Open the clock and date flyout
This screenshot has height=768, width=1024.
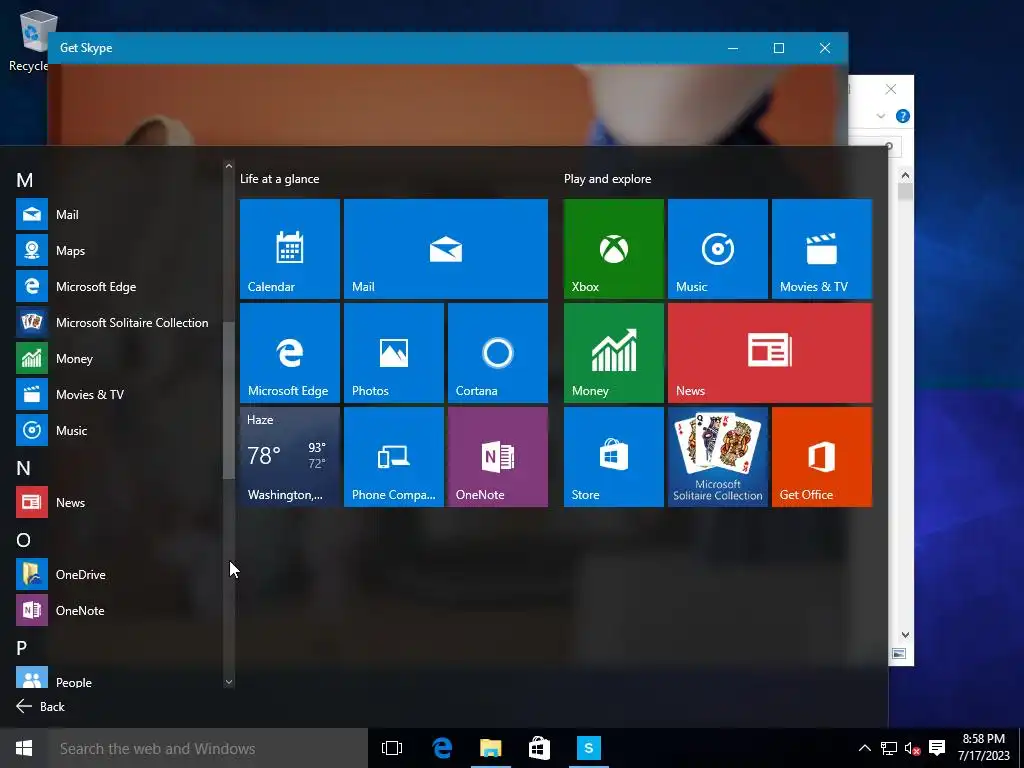click(x=984, y=748)
